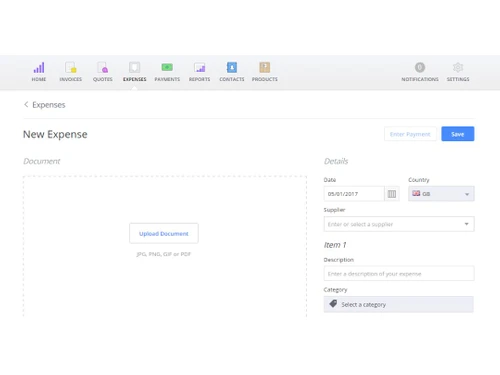Click the HOME menu label
This screenshot has width=500, height=375.
click(39, 79)
